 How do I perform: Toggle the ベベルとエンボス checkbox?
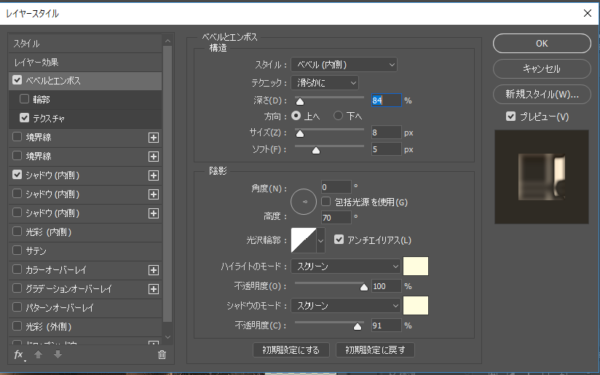(17, 80)
